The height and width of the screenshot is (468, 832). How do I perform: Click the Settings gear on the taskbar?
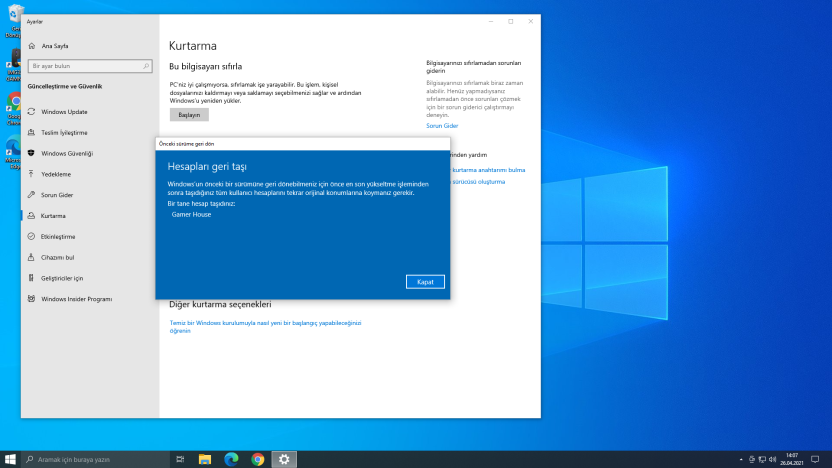point(284,460)
